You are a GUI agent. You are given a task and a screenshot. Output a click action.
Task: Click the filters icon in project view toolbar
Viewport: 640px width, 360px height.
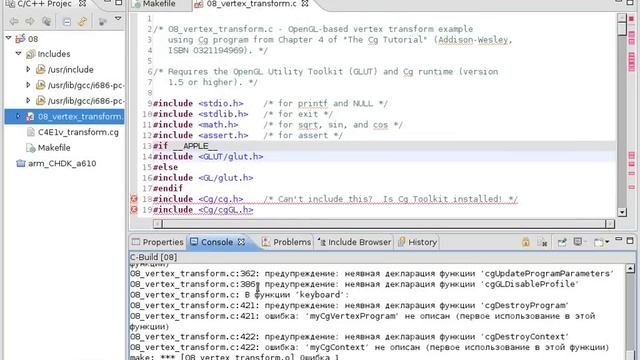[x=102, y=21]
